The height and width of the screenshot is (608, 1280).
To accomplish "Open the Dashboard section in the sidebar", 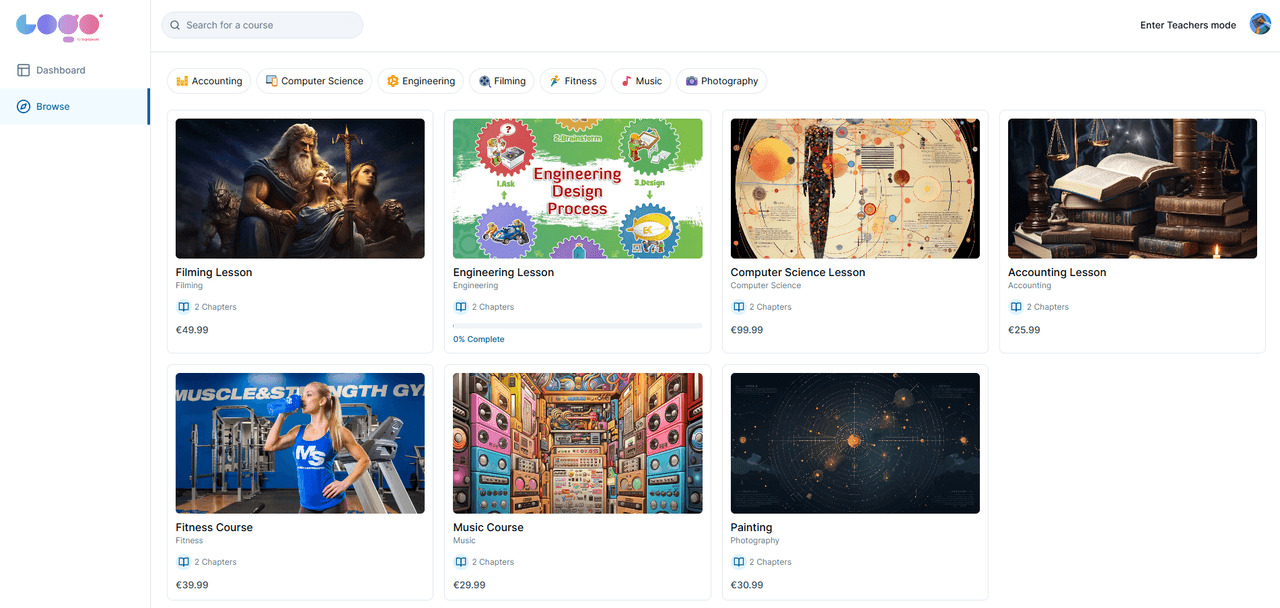I will [x=48, y=70].
